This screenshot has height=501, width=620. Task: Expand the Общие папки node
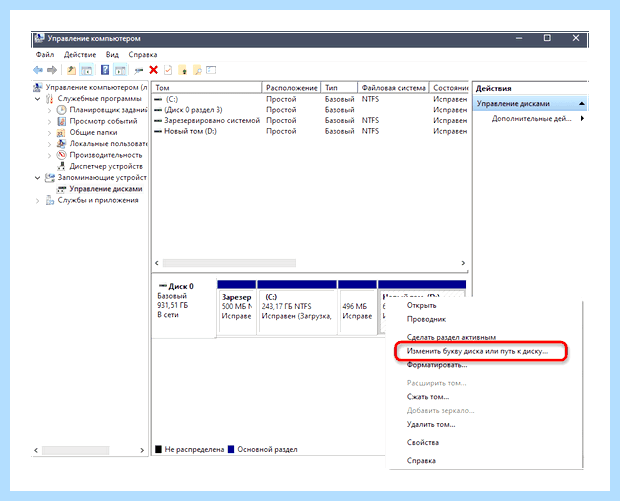(49, 133)
